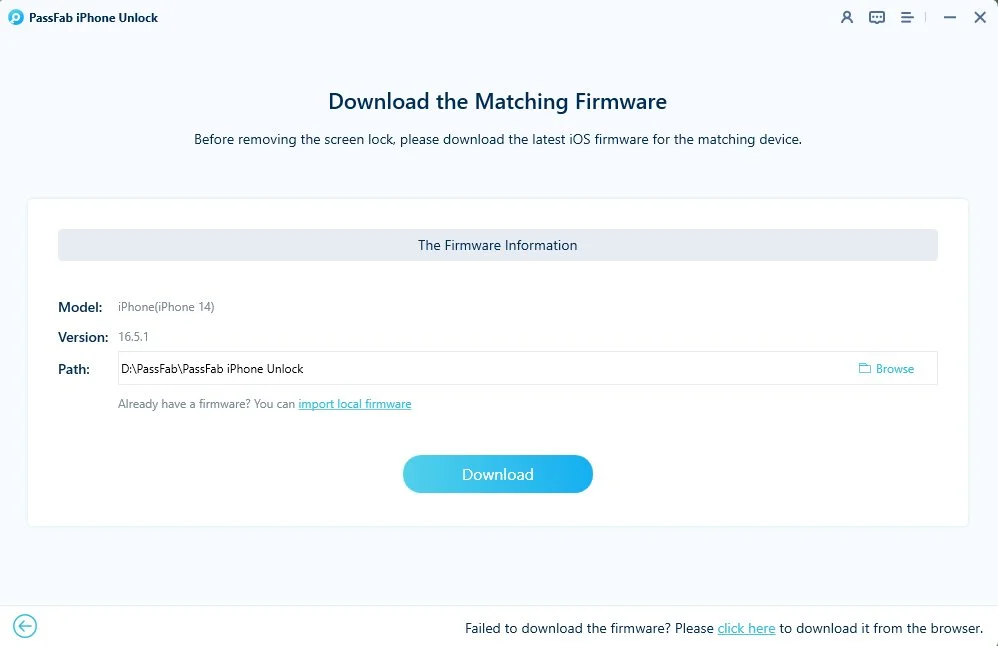
Task: Select the Version text 16.5.1
Action: pos(134,337)
